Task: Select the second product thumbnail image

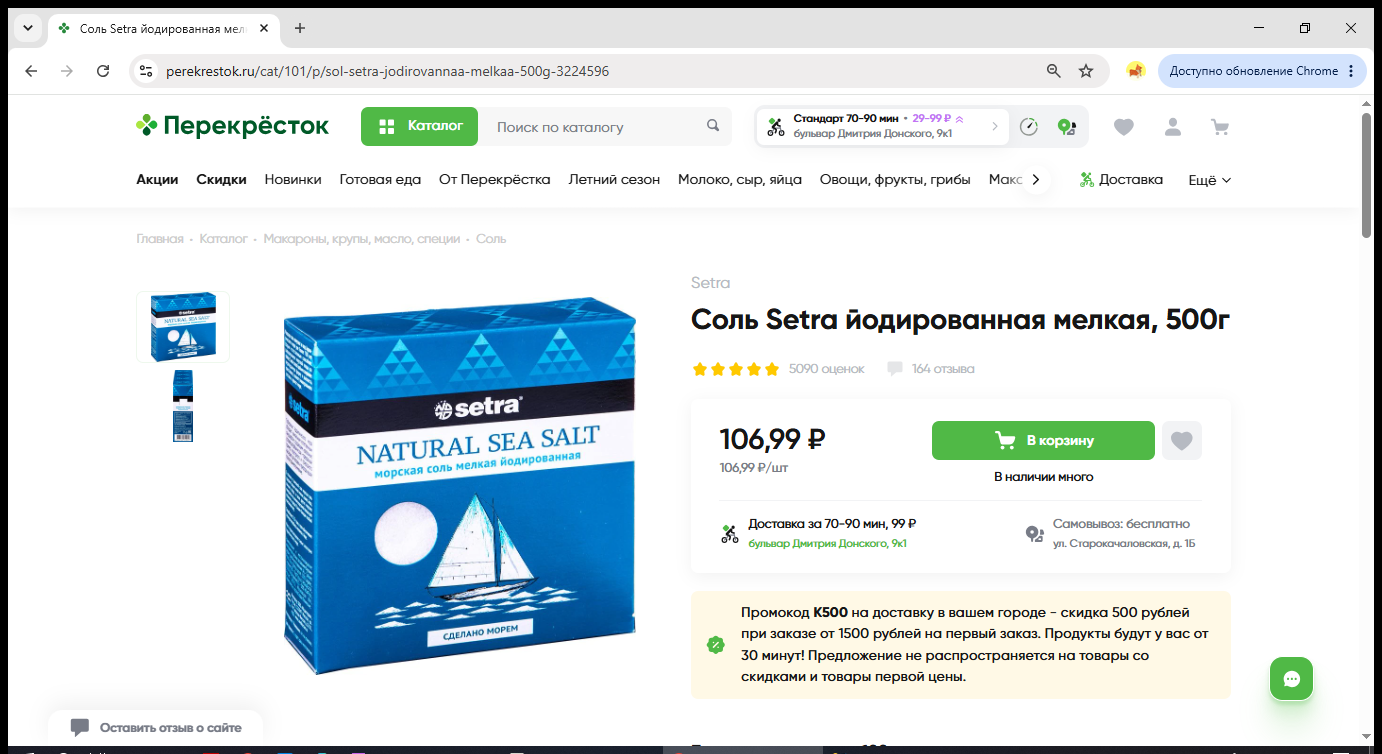Action: click(x=183, y=386)
